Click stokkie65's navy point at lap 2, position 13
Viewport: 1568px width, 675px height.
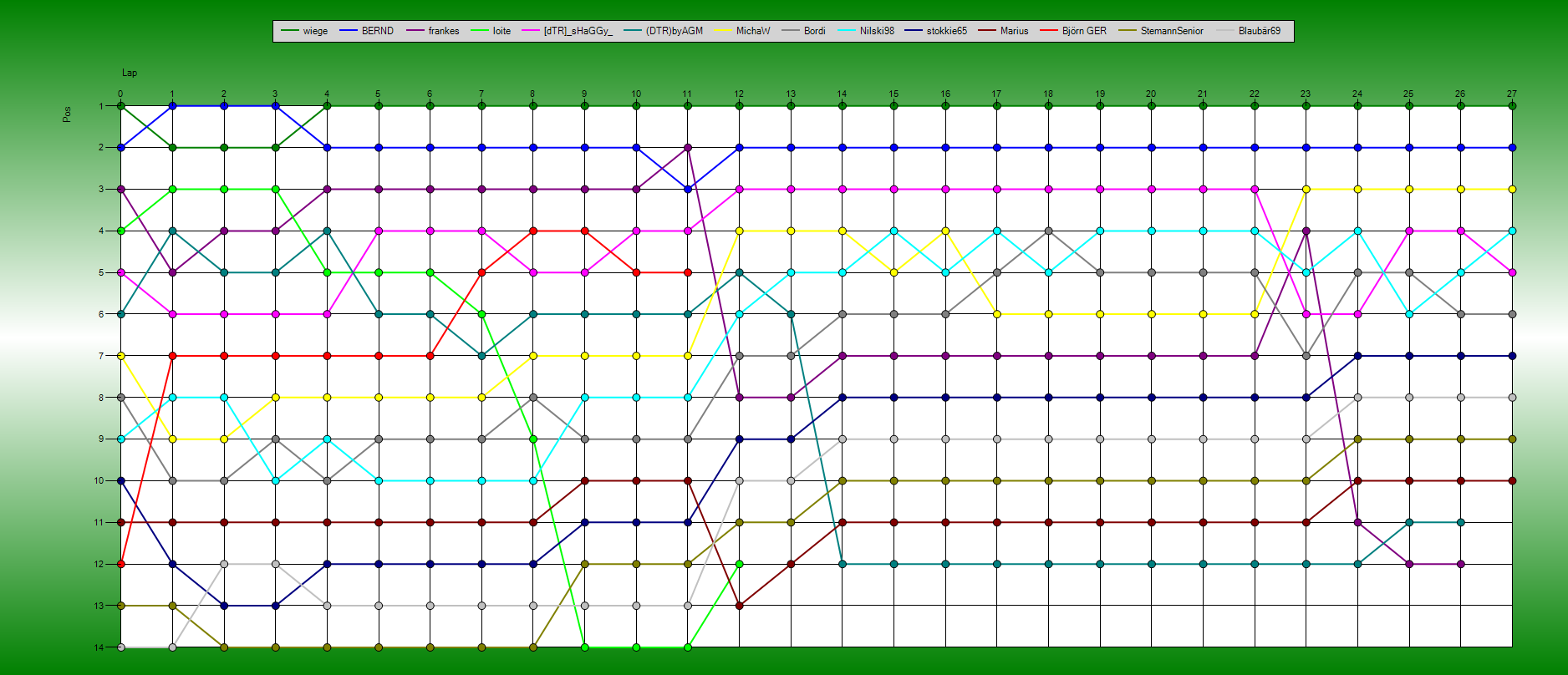click(224, 606)
